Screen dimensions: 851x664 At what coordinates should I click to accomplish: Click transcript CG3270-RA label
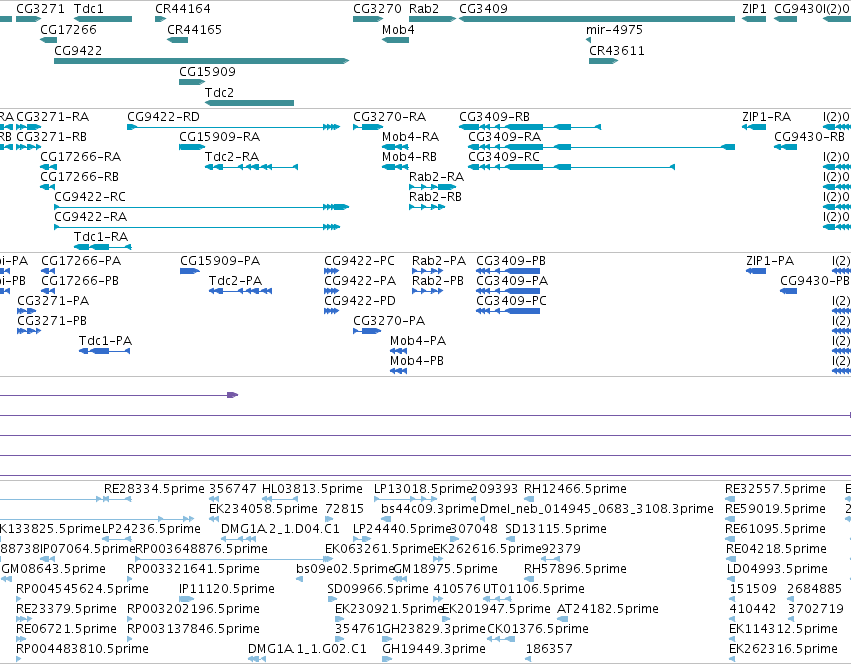pyautogui.click(x=390, y=117)
